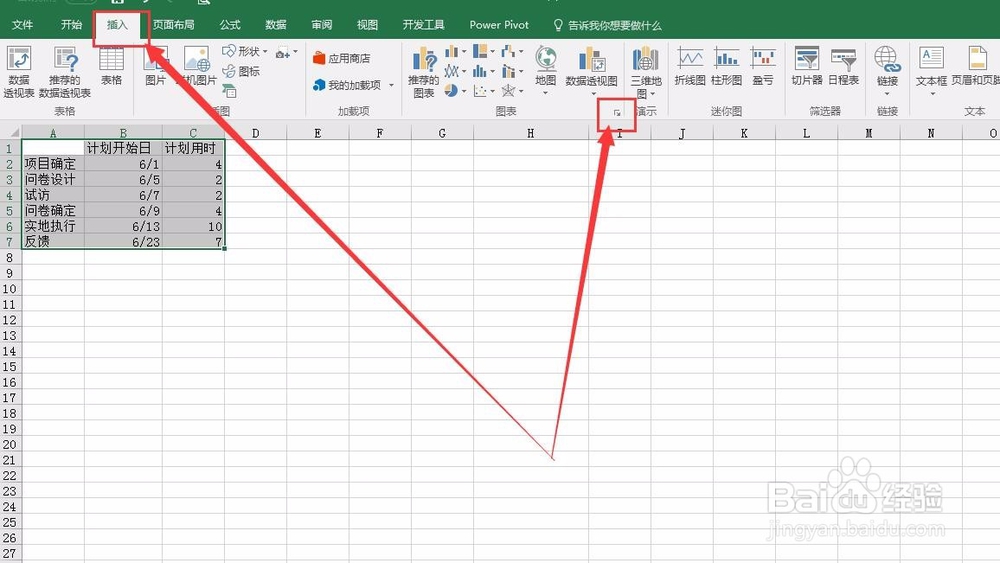Click row header 10

pos(10,289)
